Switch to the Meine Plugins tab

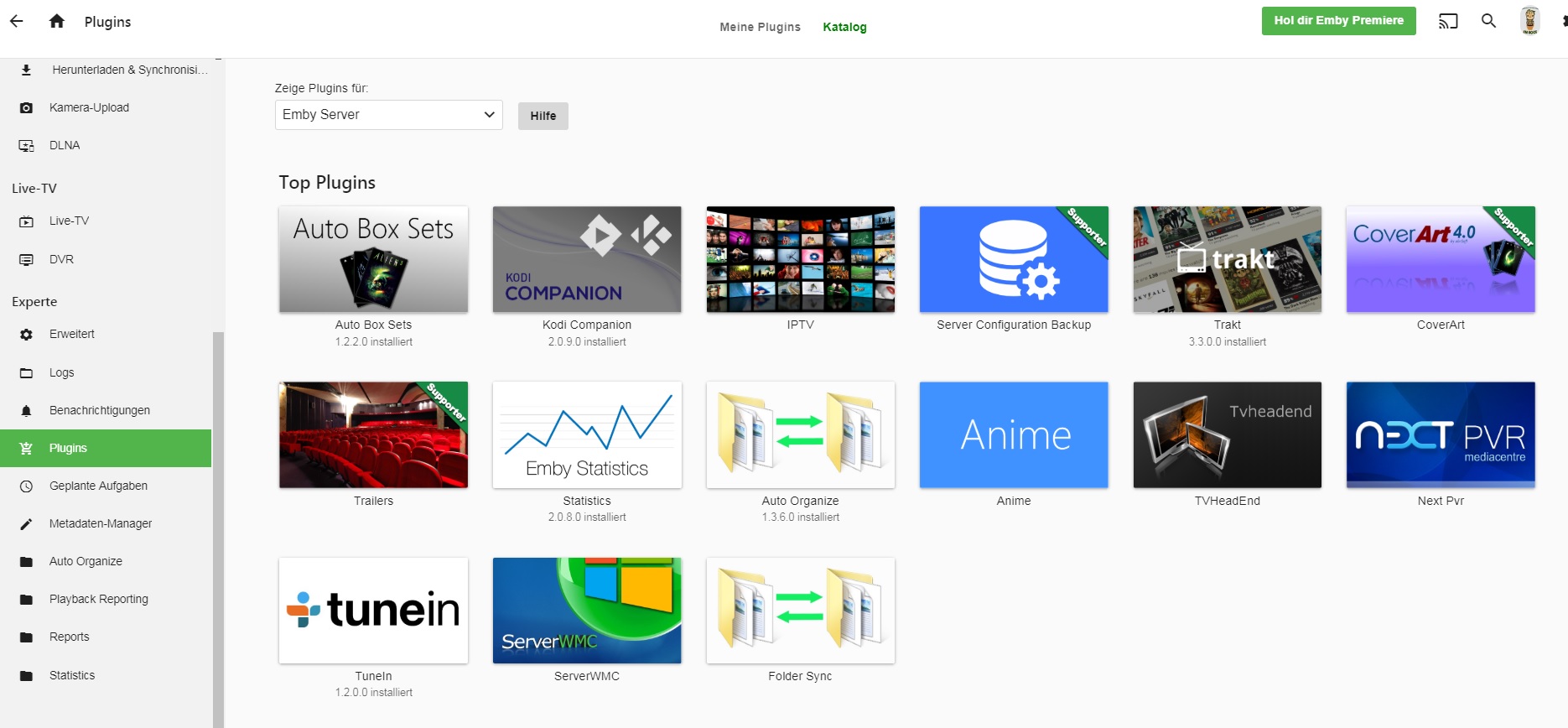pyautogui.click(x=760, y=27)
